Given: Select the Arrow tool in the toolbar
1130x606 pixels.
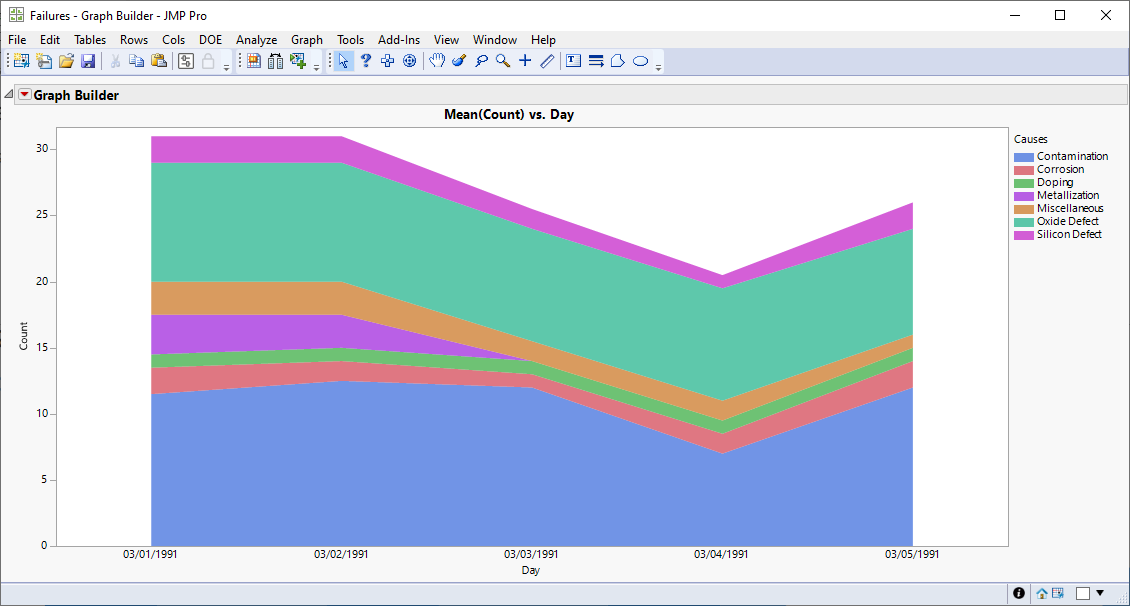Looking at the screenshot, I should click(x=343, y=60).
